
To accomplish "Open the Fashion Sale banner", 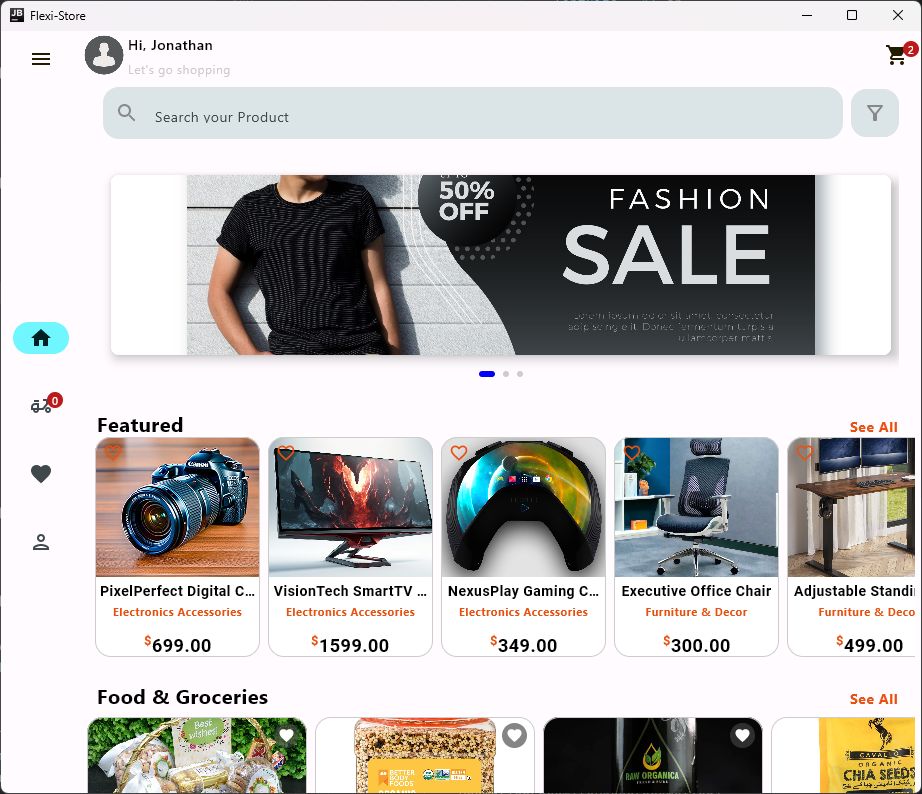I will tap(500, 265).
